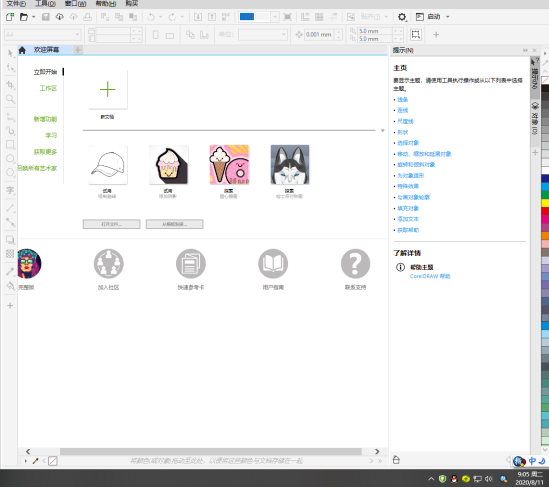Select the Parallel Dimension line tool
The image size is (549, 488).
pyautogui.click(x=10, y=208)
